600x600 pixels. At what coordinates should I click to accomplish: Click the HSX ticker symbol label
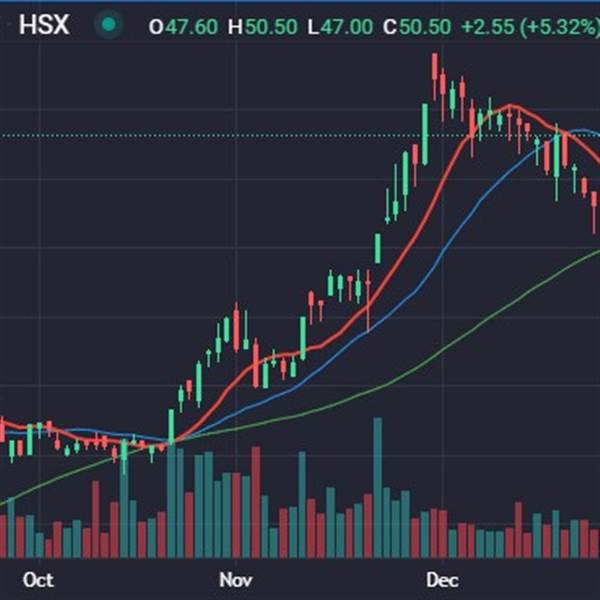click(44, 25)
